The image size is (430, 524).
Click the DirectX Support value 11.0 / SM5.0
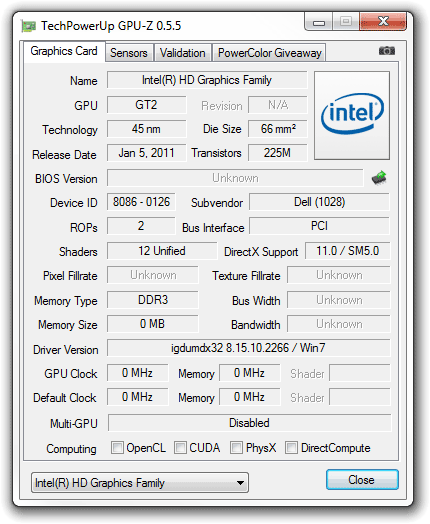pyautogui.click(x=347, y=251)
